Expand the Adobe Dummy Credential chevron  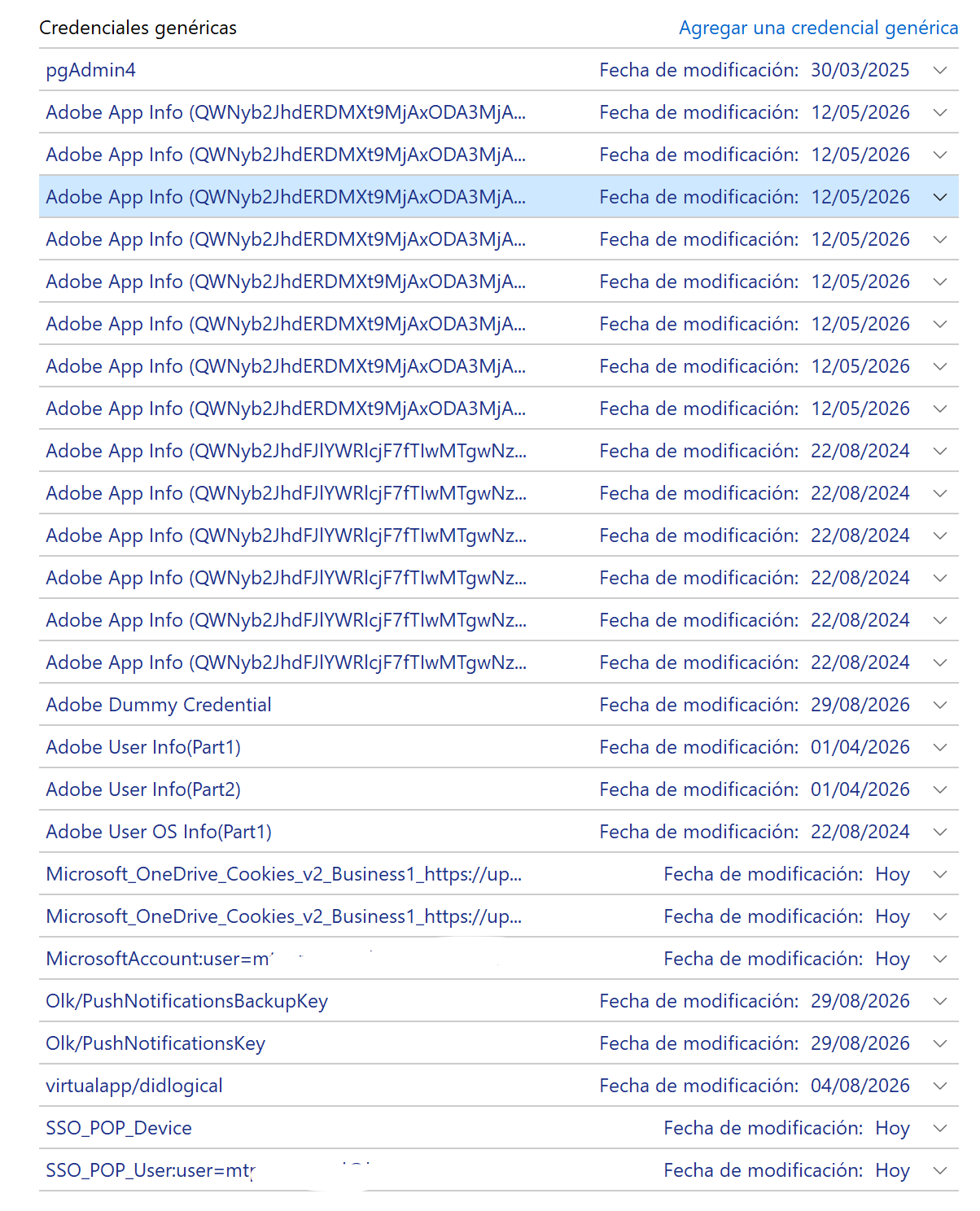(940, 705)
